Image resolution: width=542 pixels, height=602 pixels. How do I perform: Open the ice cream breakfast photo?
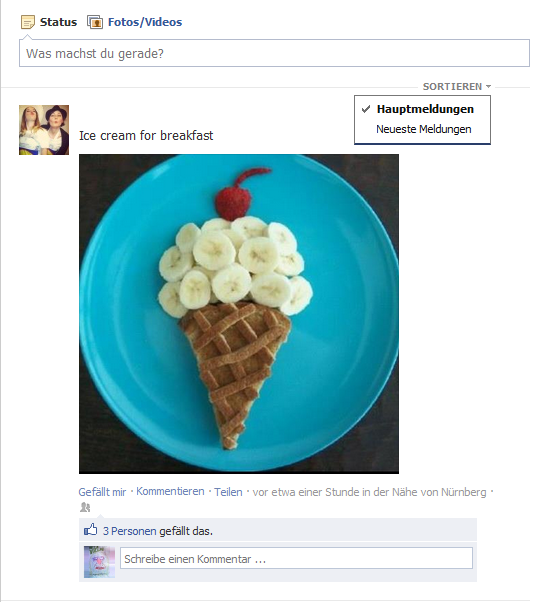(239, 314)
